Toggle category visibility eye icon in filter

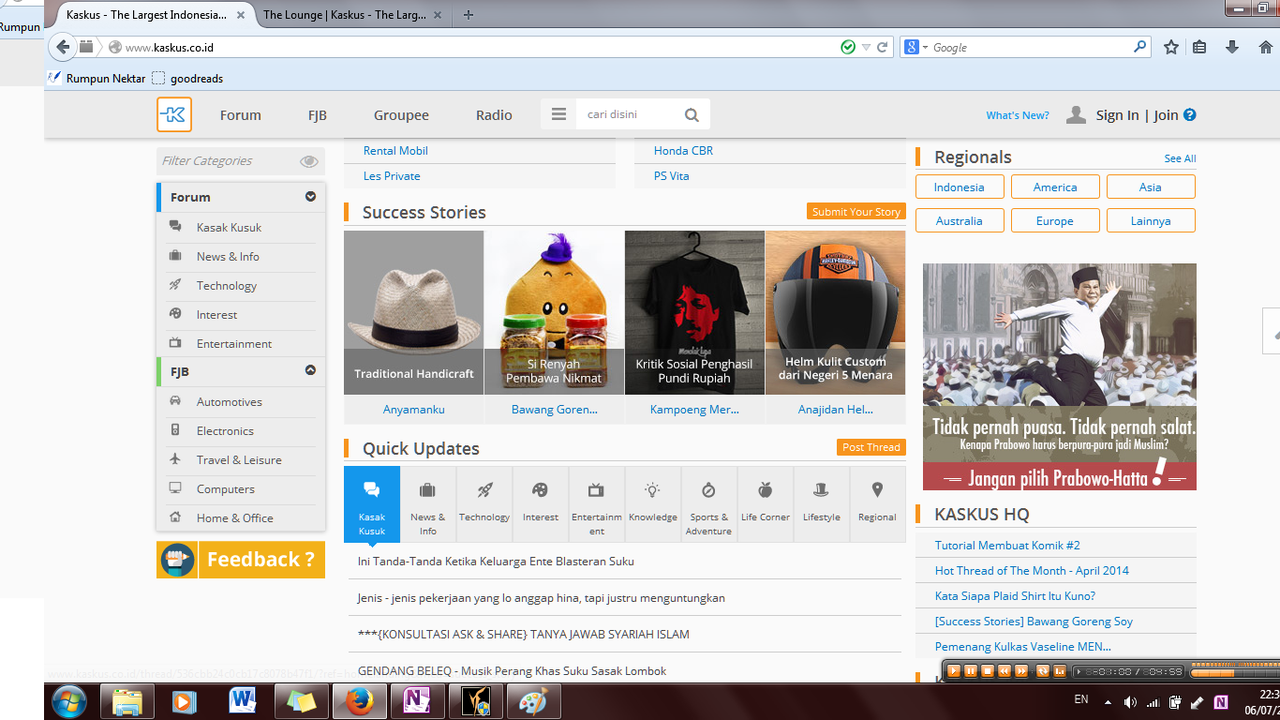[309, 161]
